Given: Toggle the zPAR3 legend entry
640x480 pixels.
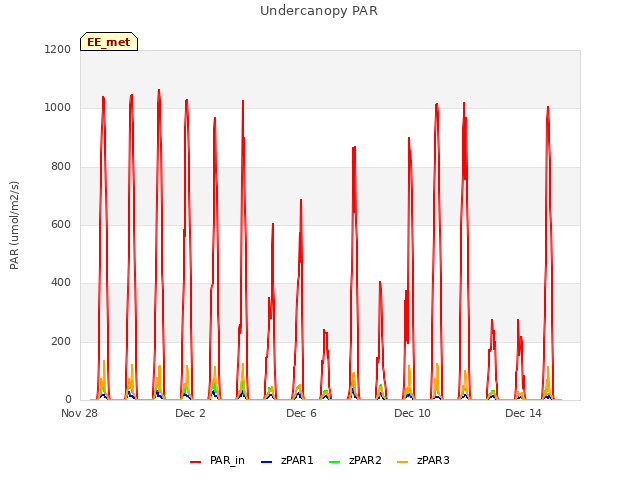Looking at the screenshot, I should [423, 460].
